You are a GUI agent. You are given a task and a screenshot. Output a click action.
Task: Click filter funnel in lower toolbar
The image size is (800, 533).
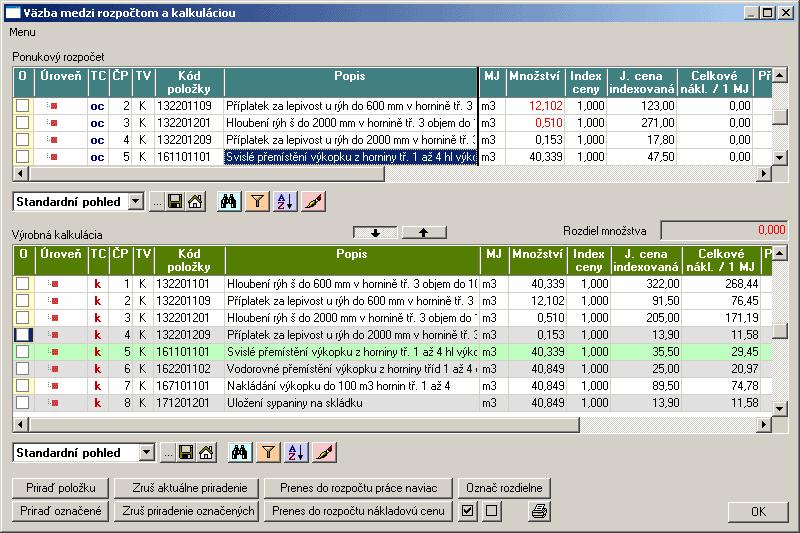click(x=268, y=452)
